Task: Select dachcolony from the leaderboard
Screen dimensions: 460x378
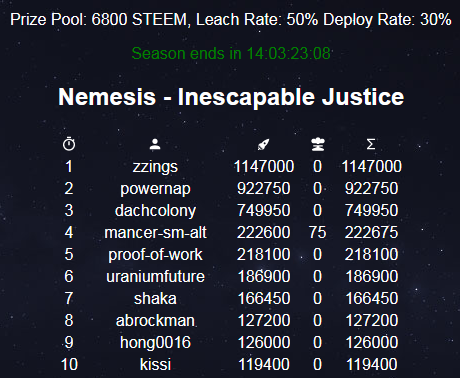Action: click(x=155, y=211)
